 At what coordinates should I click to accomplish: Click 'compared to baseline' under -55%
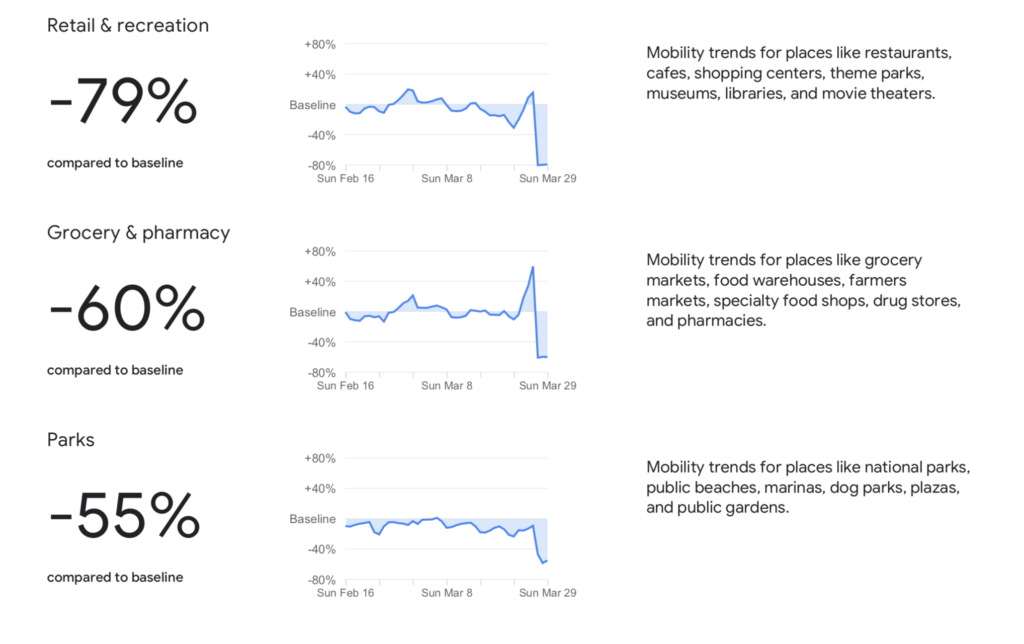[115, 577]
